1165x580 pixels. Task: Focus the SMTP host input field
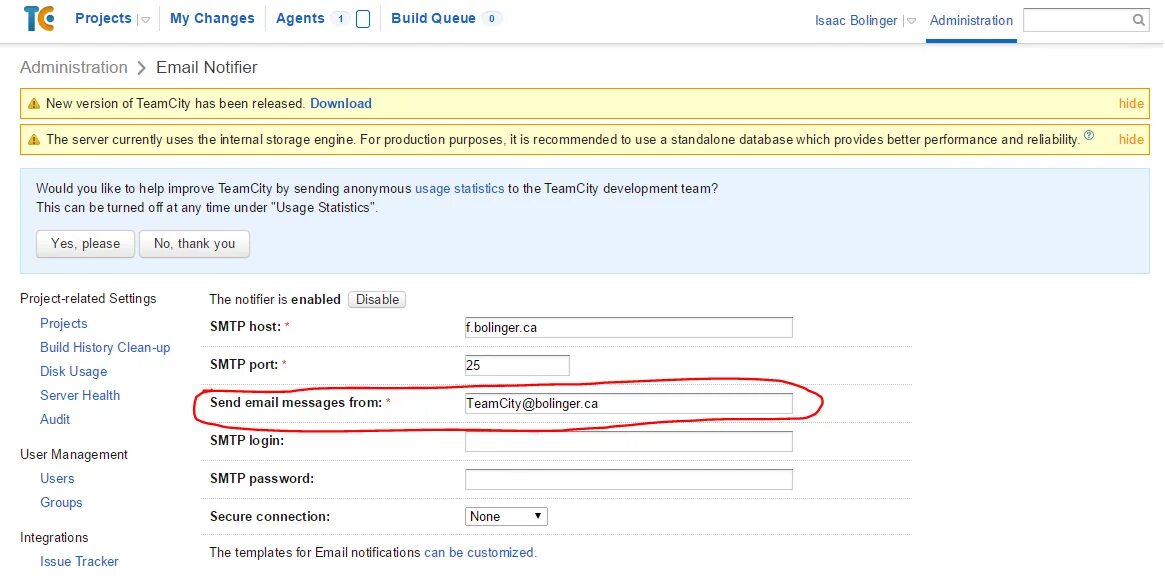point(628,327)
